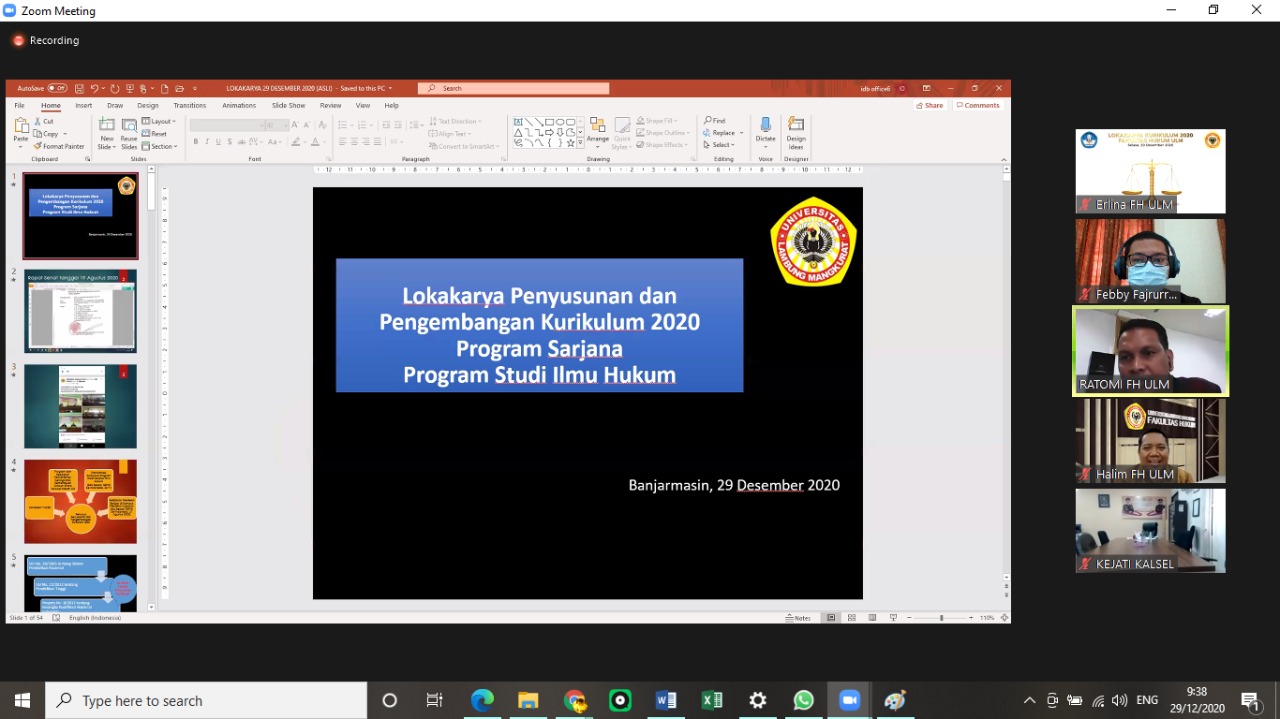Expand the Section dropdown

click(160, 146)
